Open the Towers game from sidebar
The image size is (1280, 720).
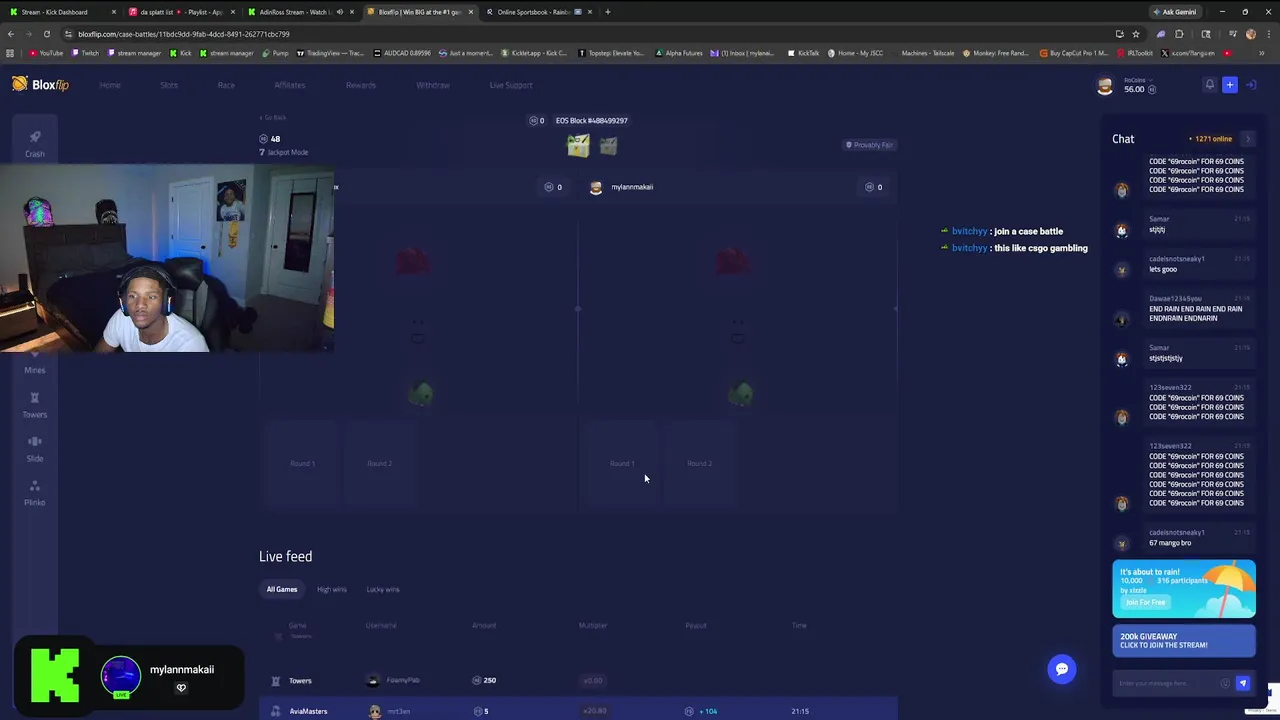(35, 405)
